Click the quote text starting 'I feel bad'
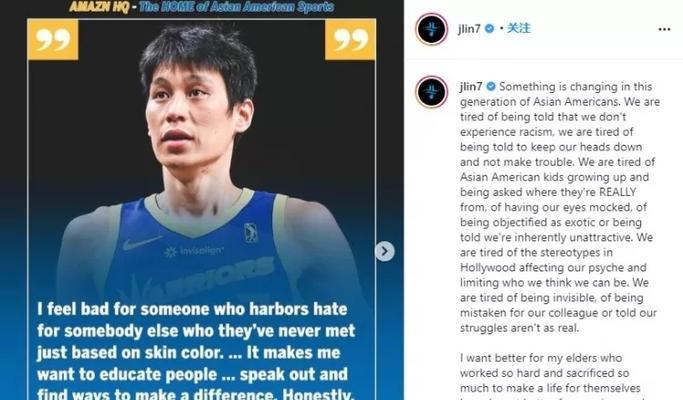This screenshot has height=400, width=683. (196, 352)
